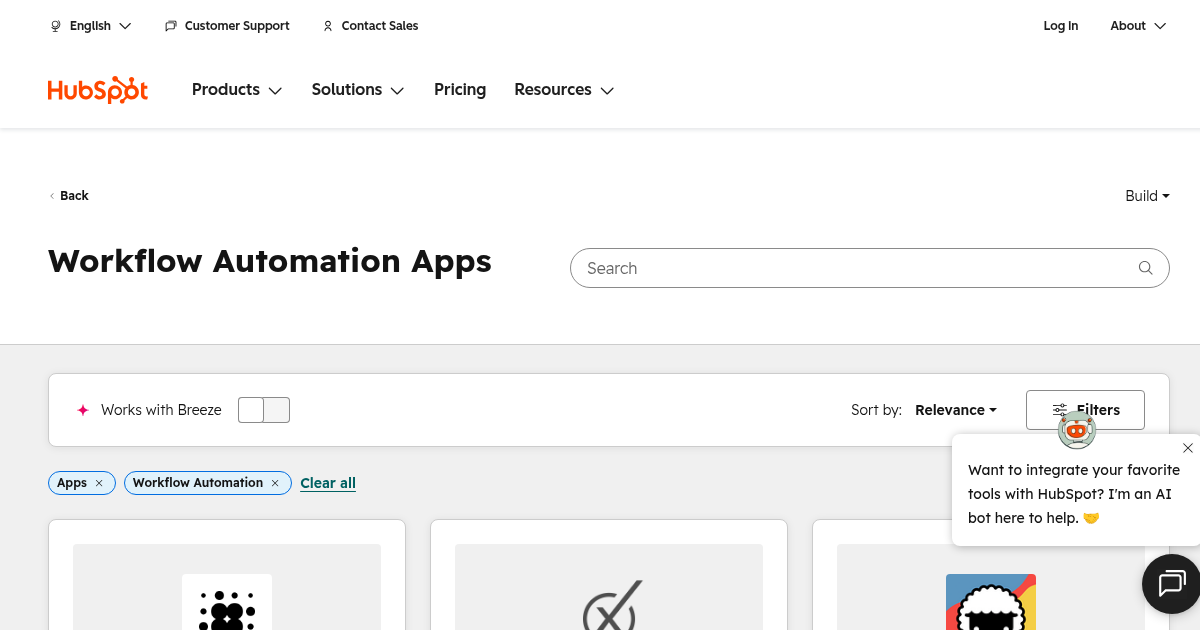
Task: Remove the Apps filter chip
Action: point(99,483)
